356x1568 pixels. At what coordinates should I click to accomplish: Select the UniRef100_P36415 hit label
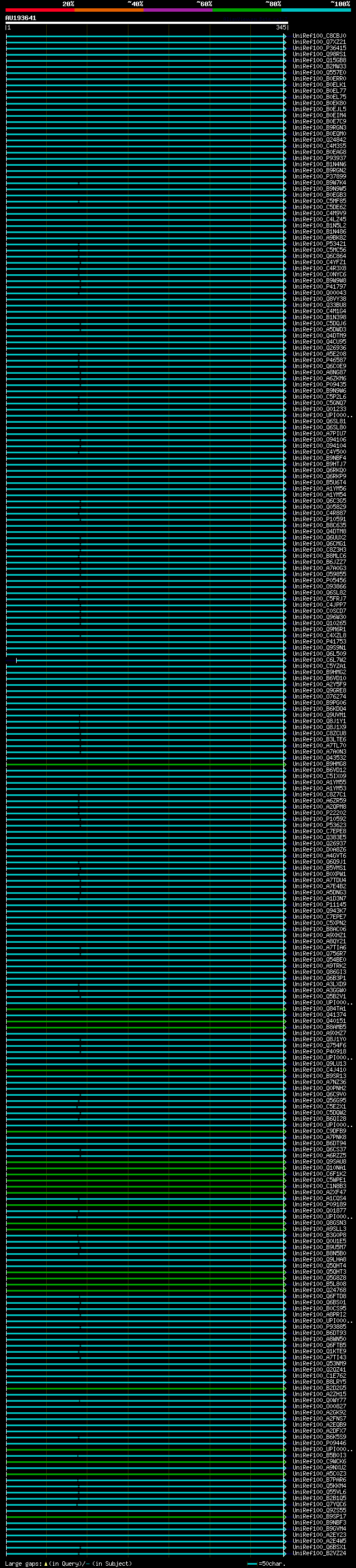click(x=319, y=48)
